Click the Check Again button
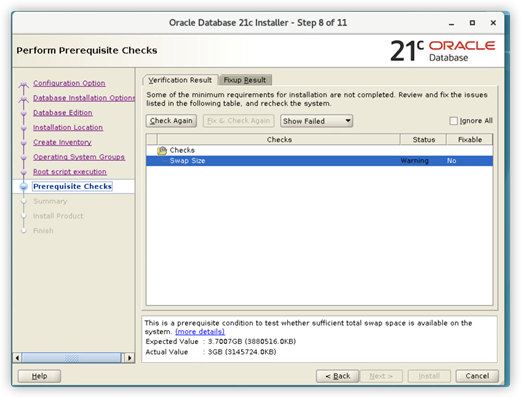 [171, 121]
